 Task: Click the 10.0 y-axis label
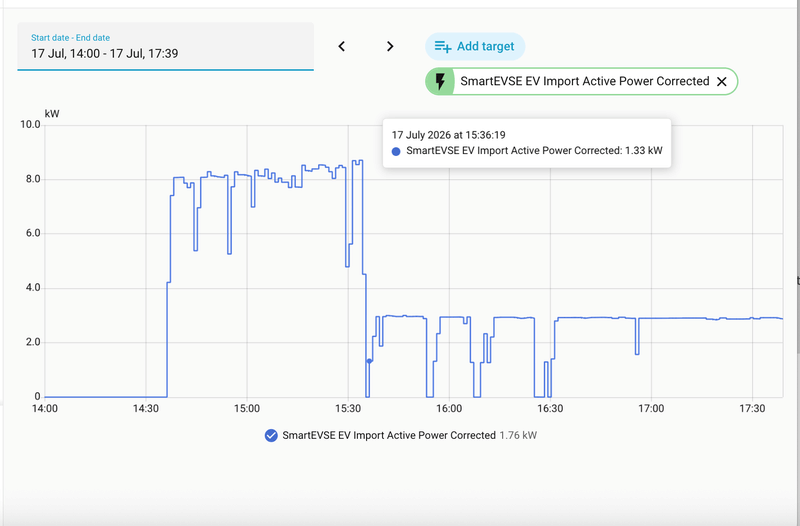pyautogui.click(x=30, y=124)
